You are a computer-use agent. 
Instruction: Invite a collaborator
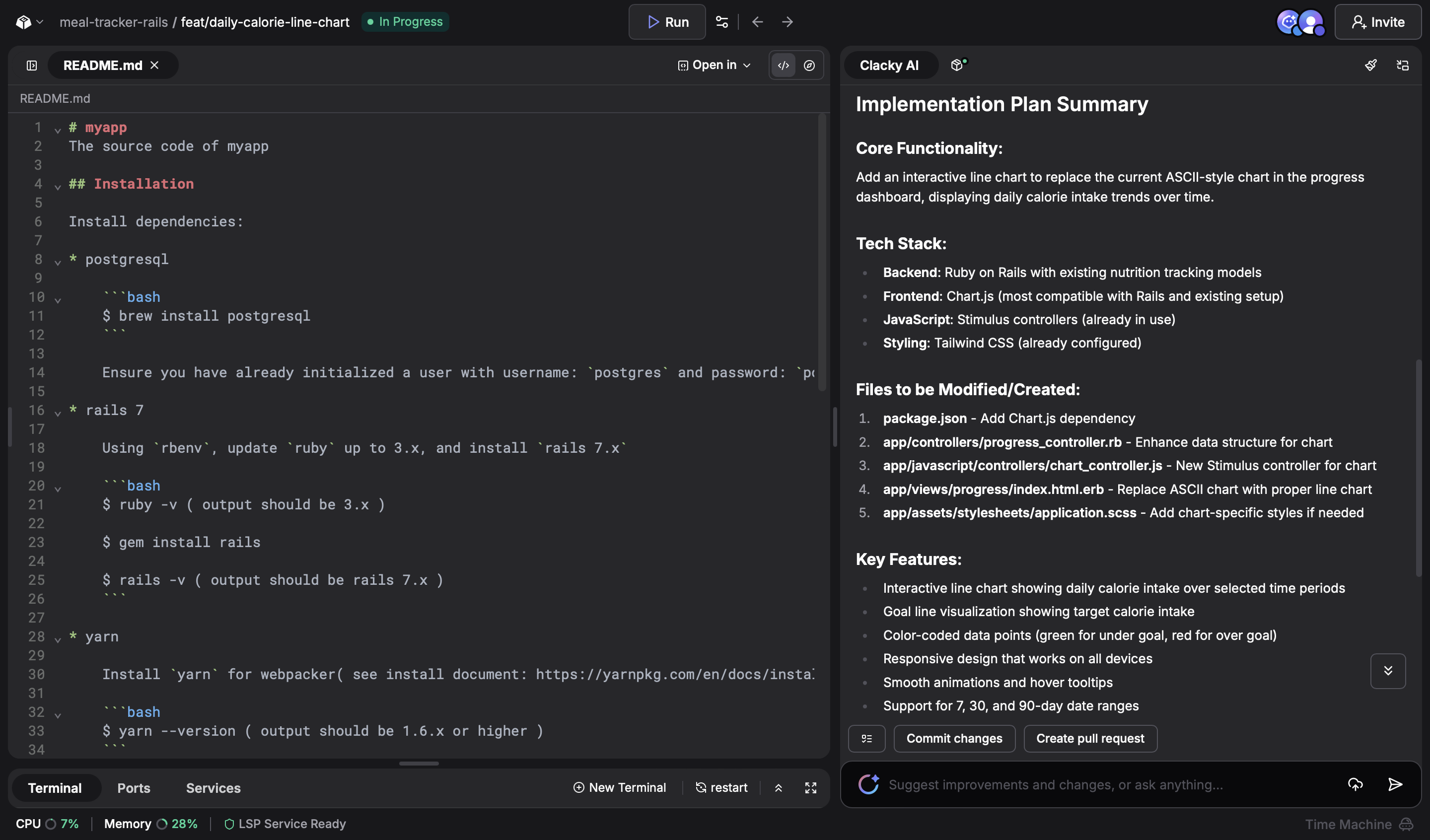1378,22
